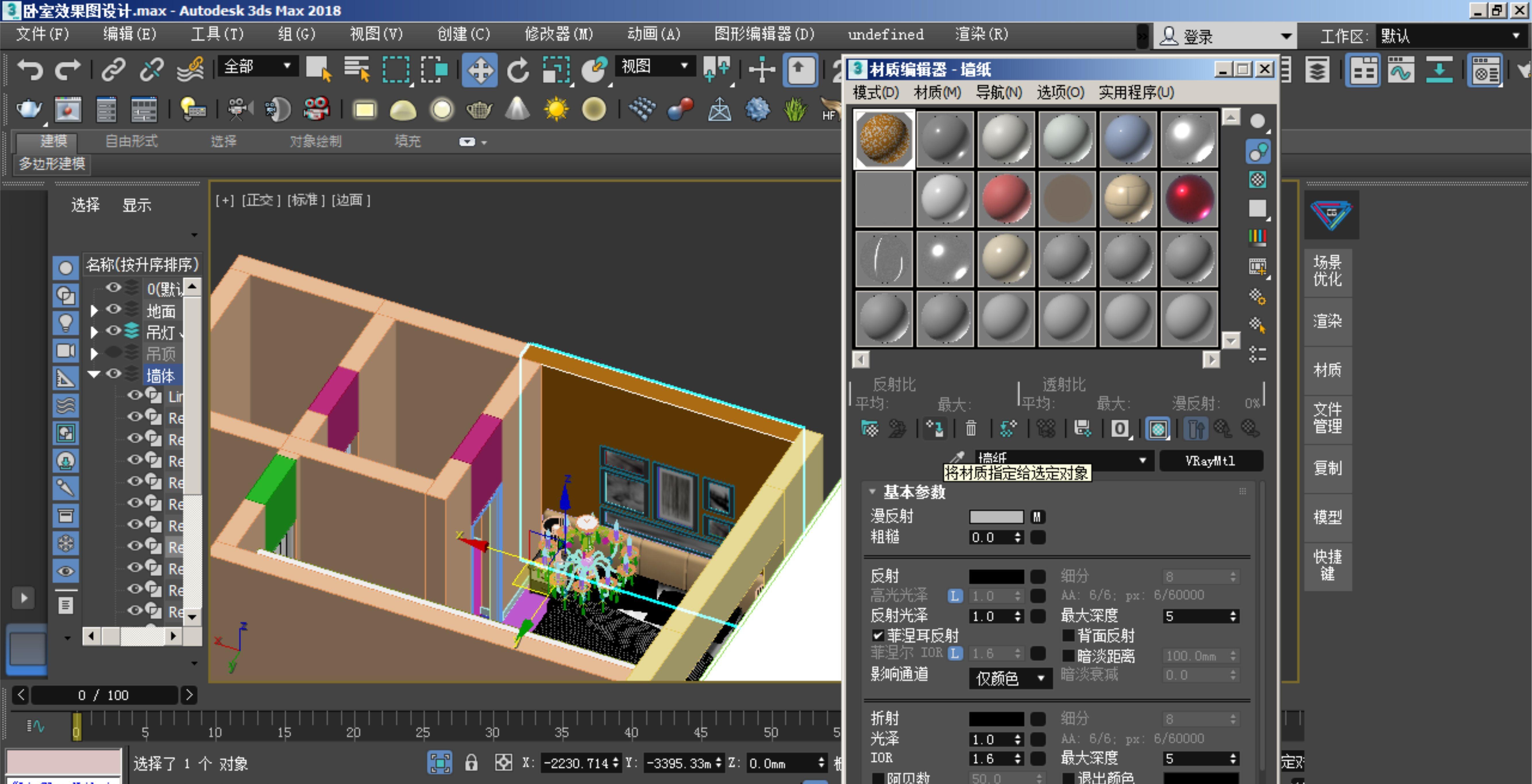Click the selection lock padlock icon
This screenshot has width=1532, height=784.
(471, 762)
